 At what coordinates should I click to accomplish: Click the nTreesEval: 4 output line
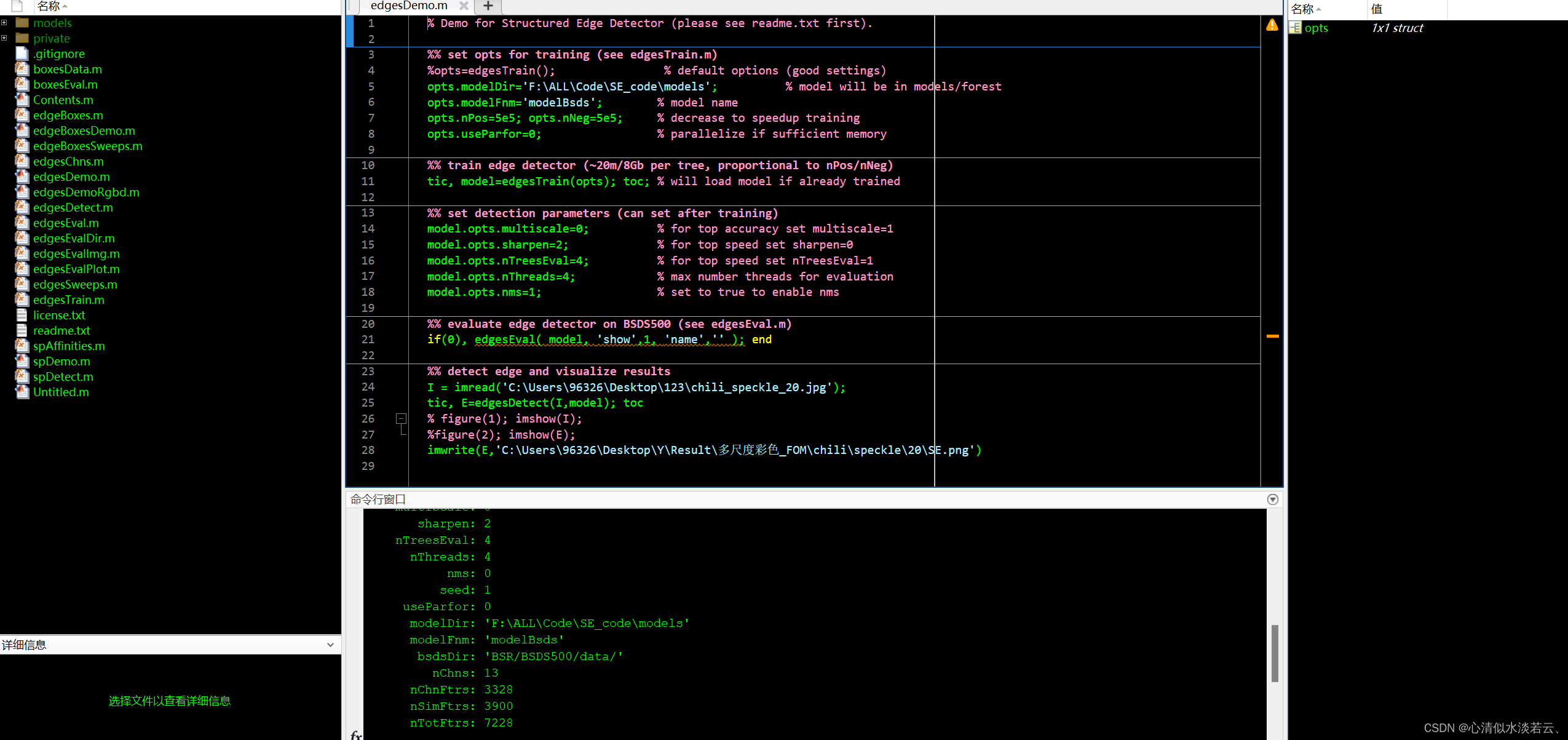pos(443,540)
